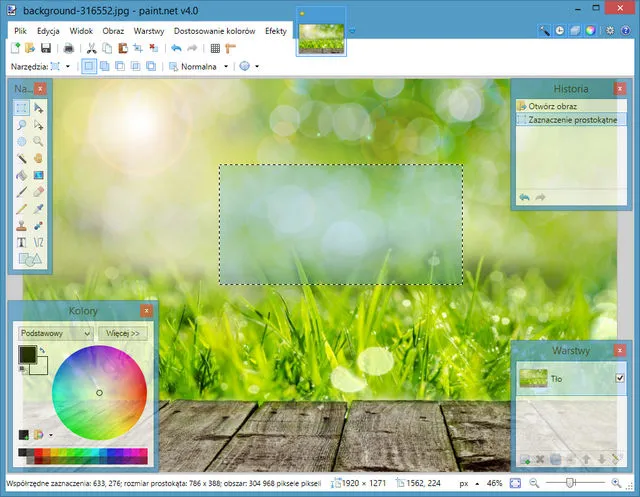
Task: Click the Undo arrow in the toolbar
Action: tap(176, 48)
